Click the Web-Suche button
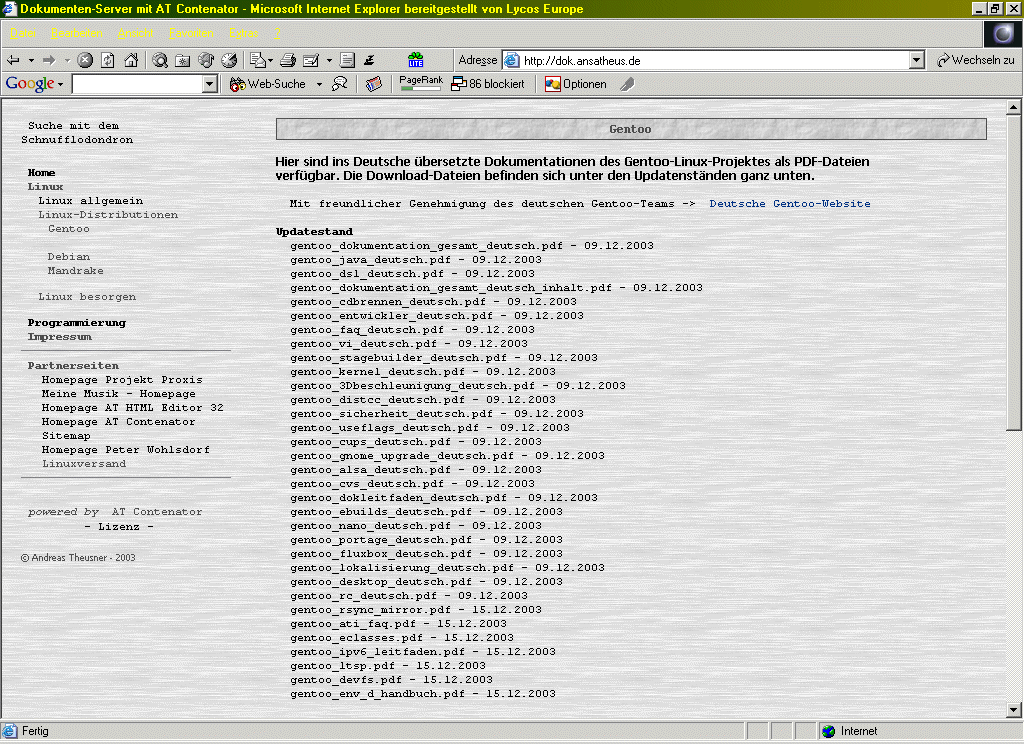The width and height of the screenshot is (1024, 744). [268, 84]
